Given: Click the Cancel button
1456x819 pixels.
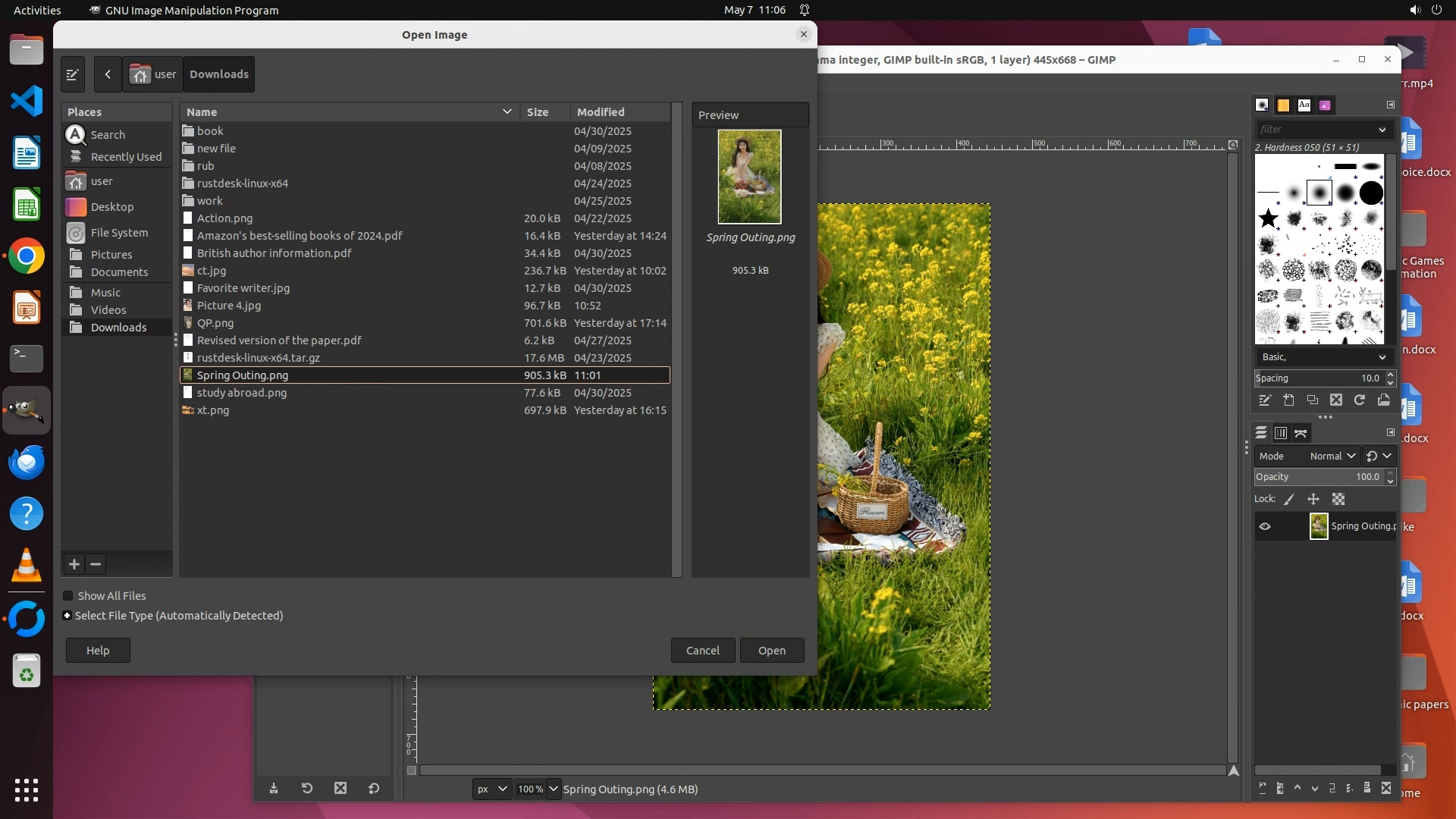Looking at the screenshot, I should [x=702, y=651].
